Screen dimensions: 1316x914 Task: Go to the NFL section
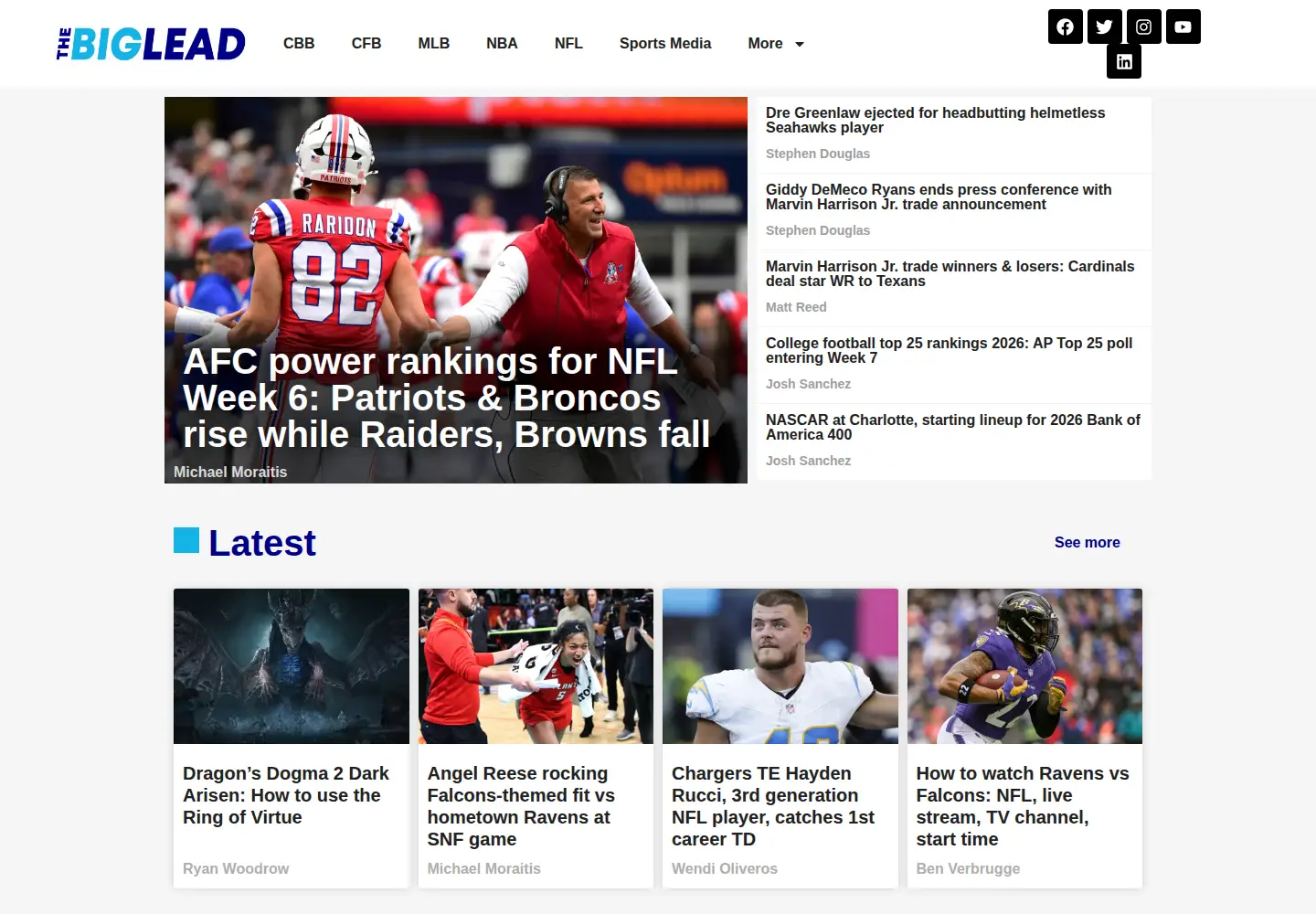pyautogui.click(x=568, y=43)
